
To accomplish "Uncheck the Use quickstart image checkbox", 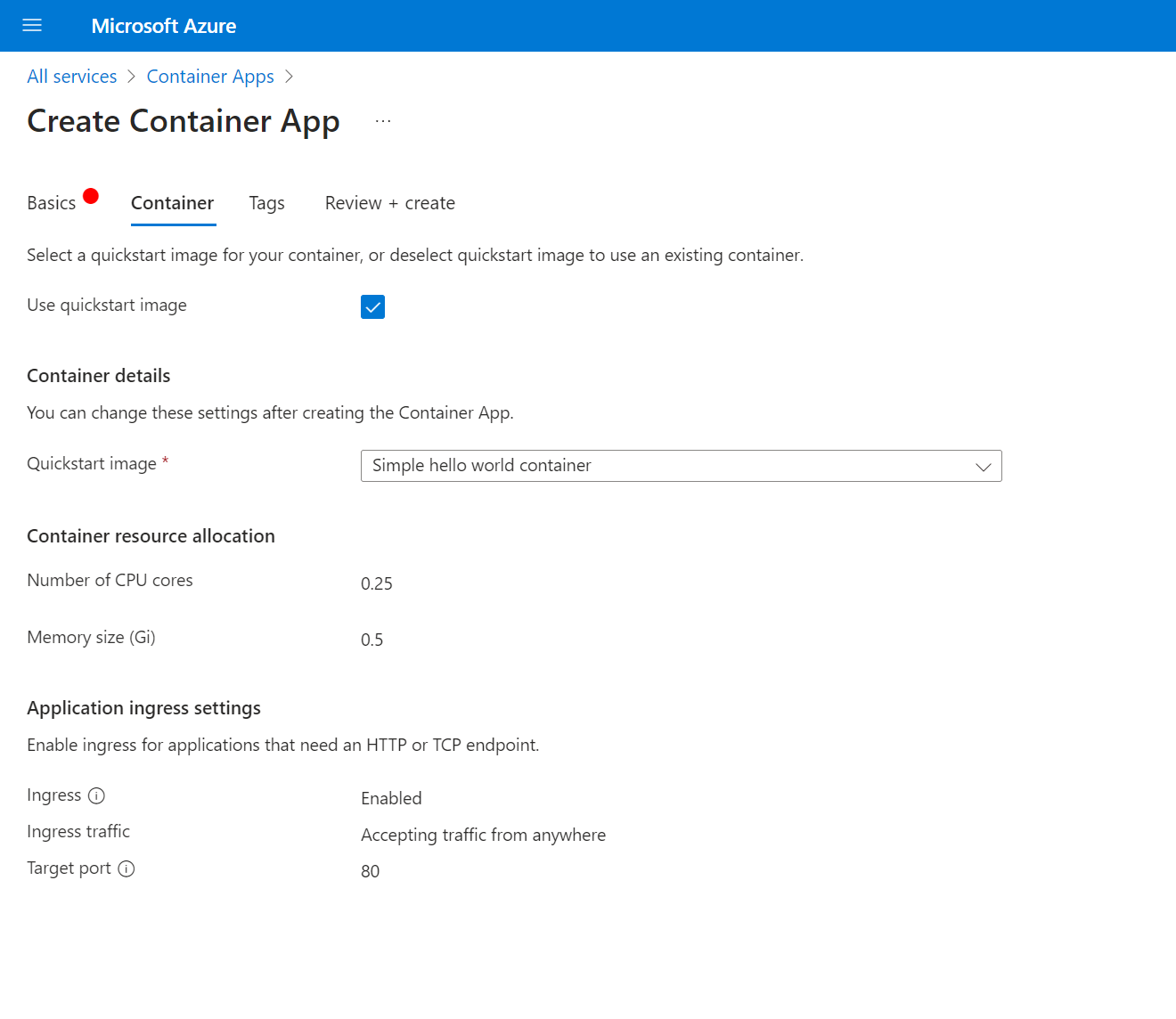I will (x=372, y=307).
